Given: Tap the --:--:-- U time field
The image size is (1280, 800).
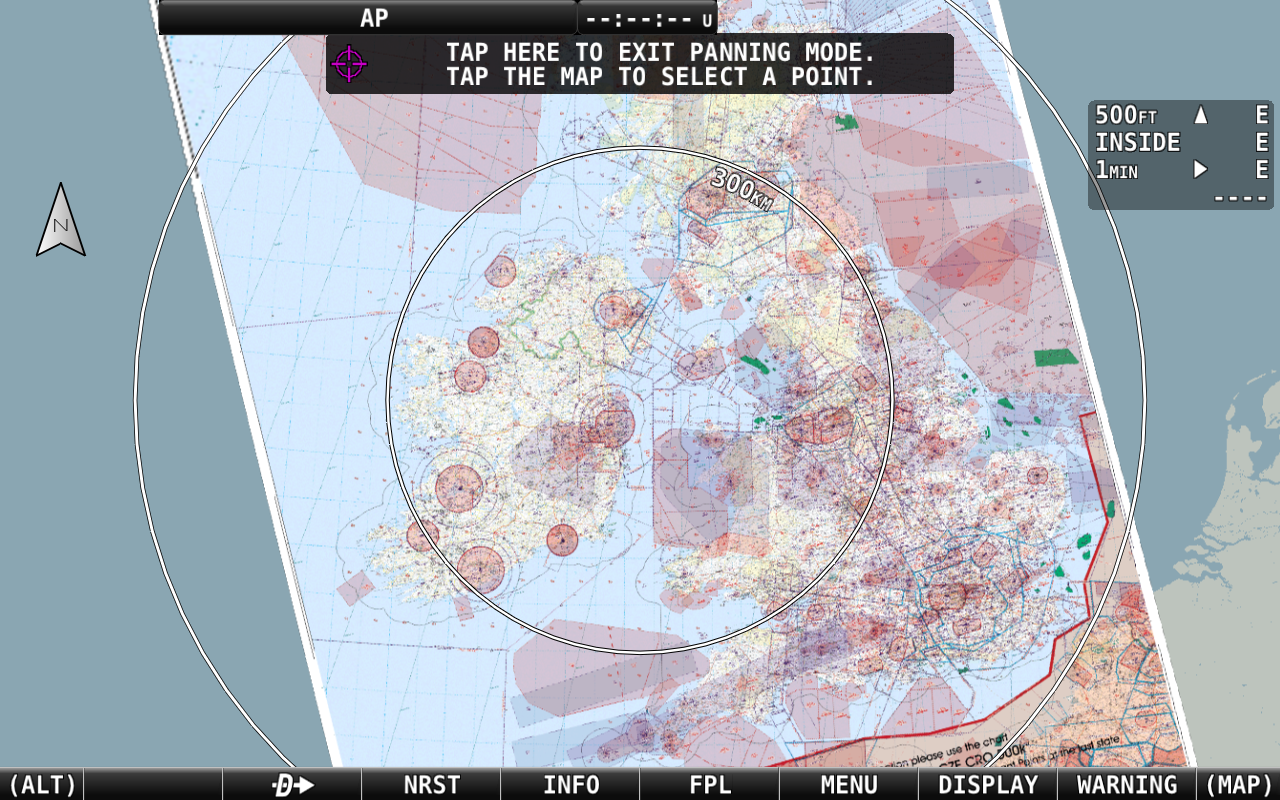Looking at the screenshot, I should [x=648, y=19].
